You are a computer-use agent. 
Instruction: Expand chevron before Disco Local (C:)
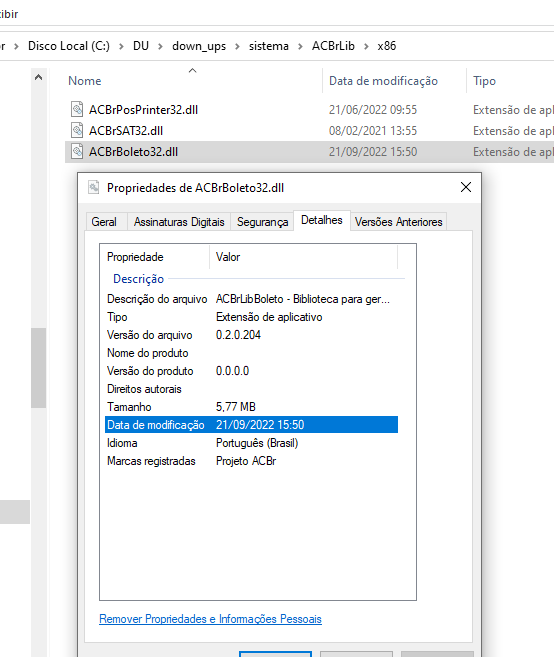tap(16, 46)
